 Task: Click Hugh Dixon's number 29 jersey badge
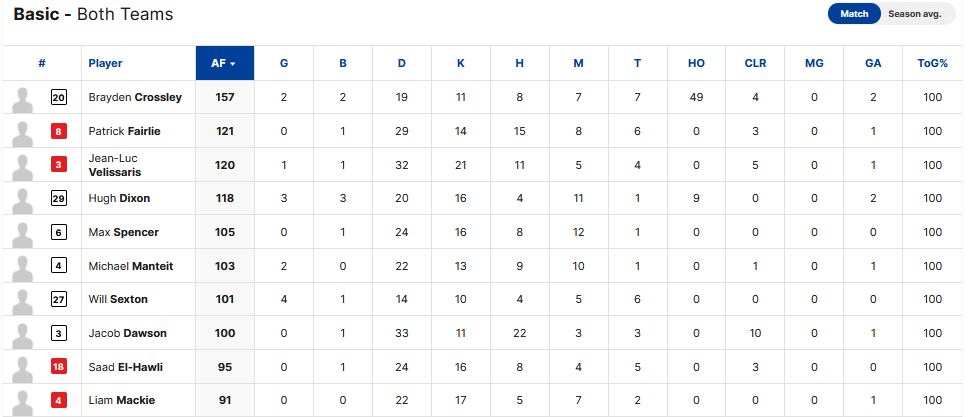coord(58,198)
